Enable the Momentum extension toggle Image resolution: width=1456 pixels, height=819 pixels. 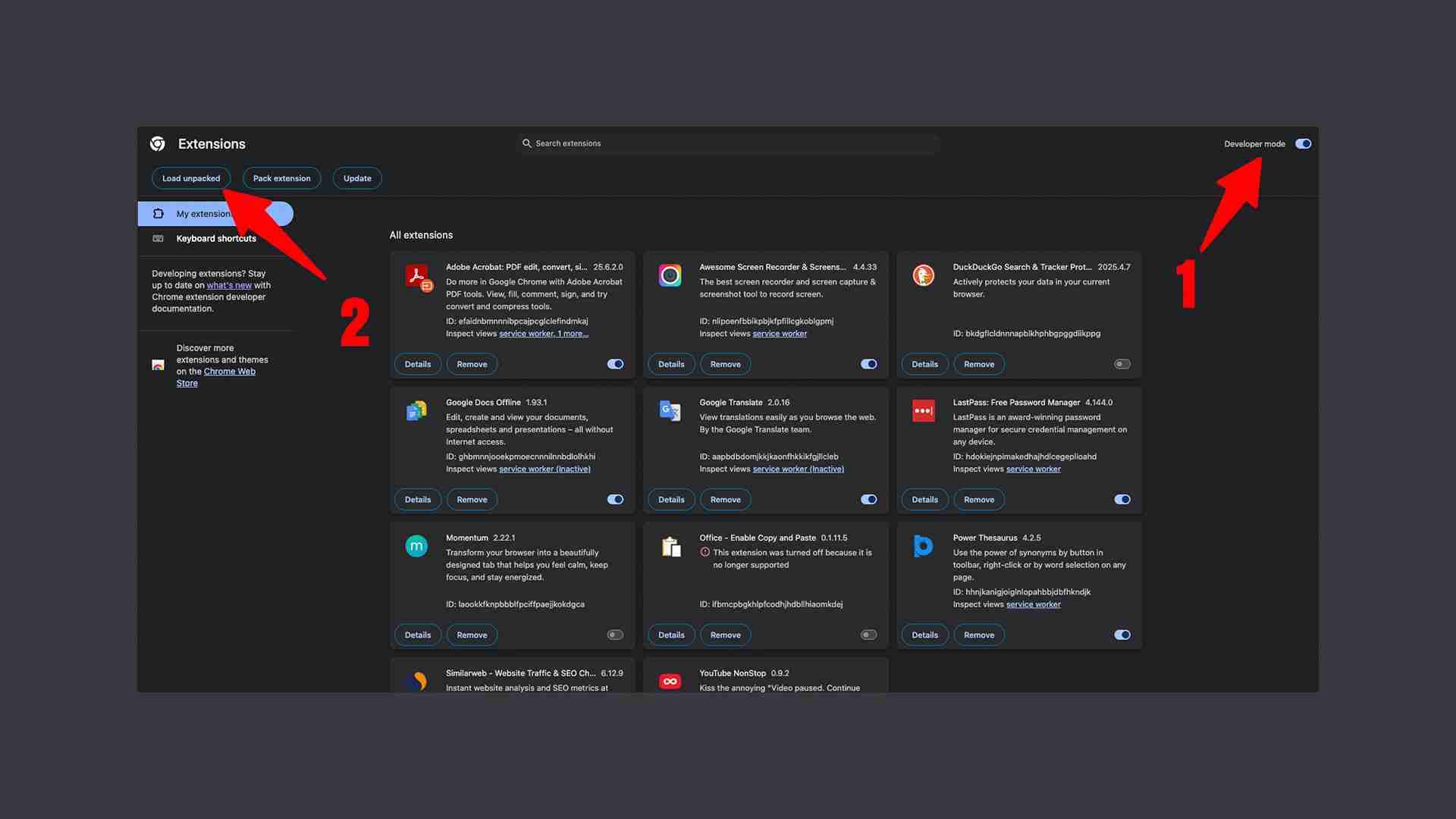pos(616,635)
